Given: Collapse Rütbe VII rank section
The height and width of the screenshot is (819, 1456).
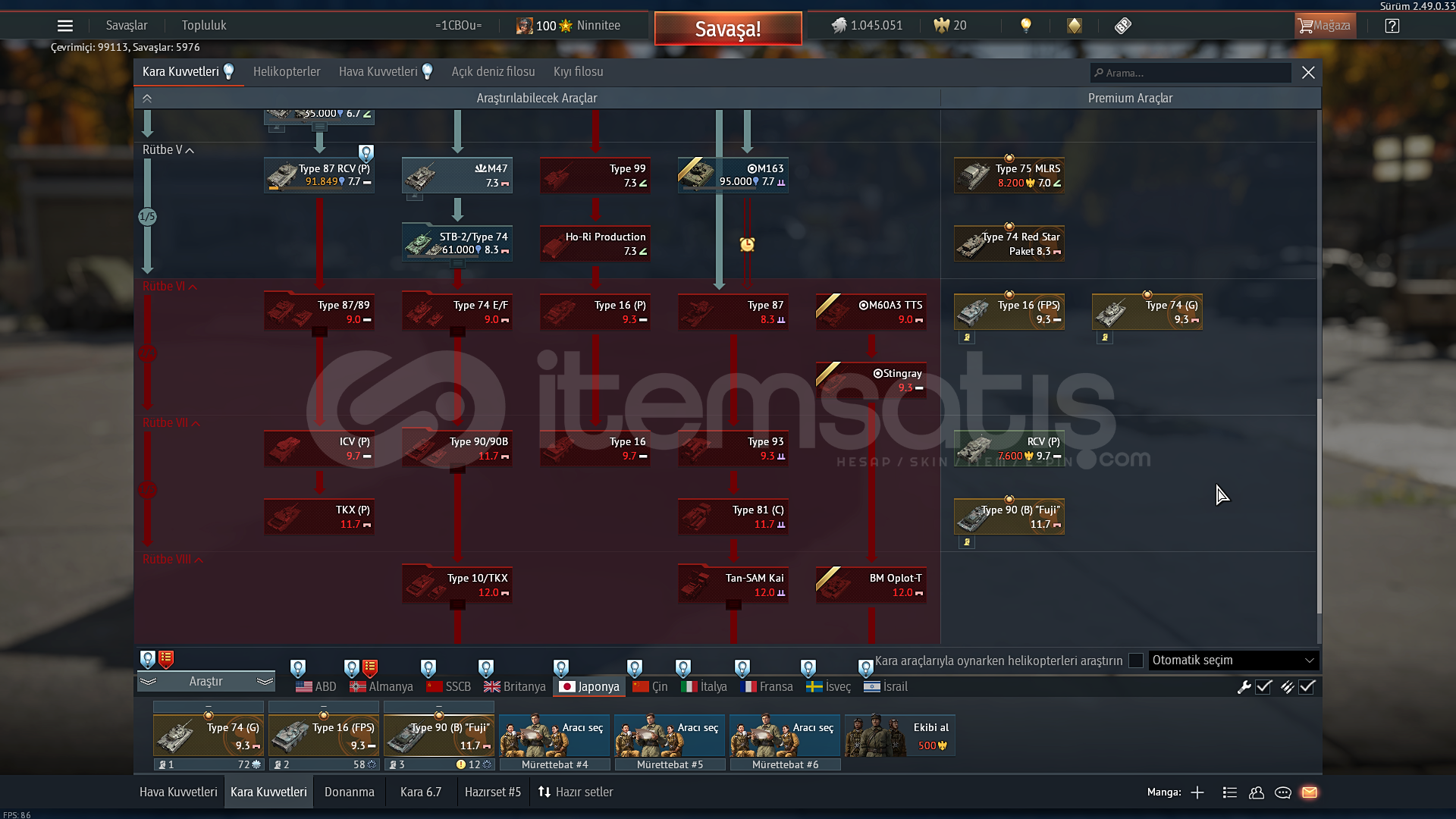Looking at the screenshot, I should pos(171,423).
